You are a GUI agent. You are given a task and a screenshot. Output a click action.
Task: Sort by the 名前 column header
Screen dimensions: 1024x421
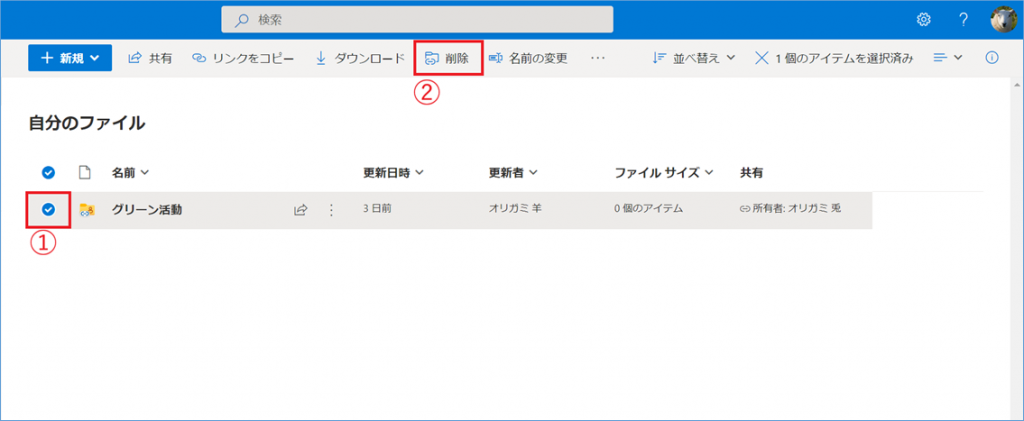130,173
